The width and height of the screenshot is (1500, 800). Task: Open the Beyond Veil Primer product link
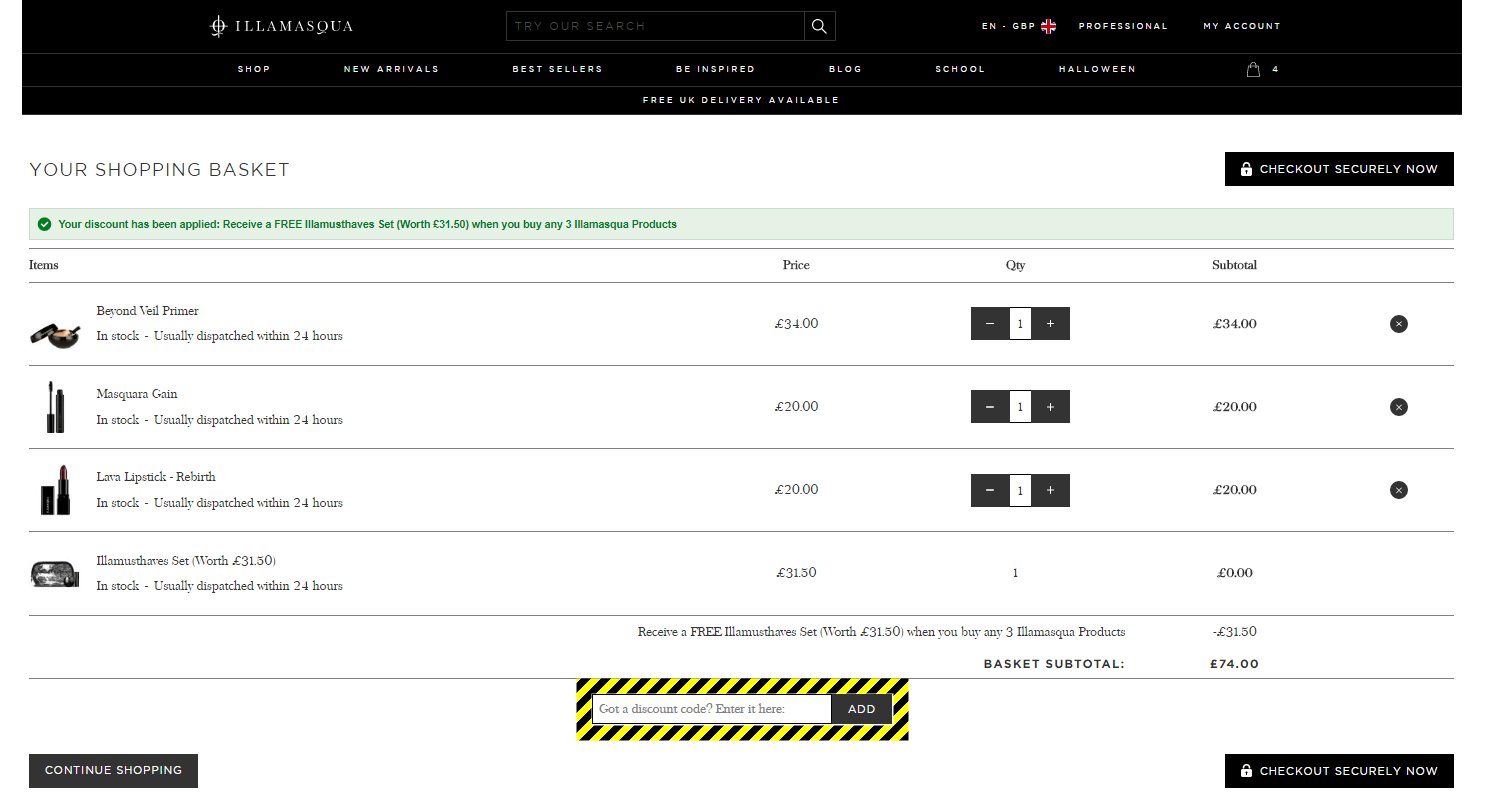(147, 311)
